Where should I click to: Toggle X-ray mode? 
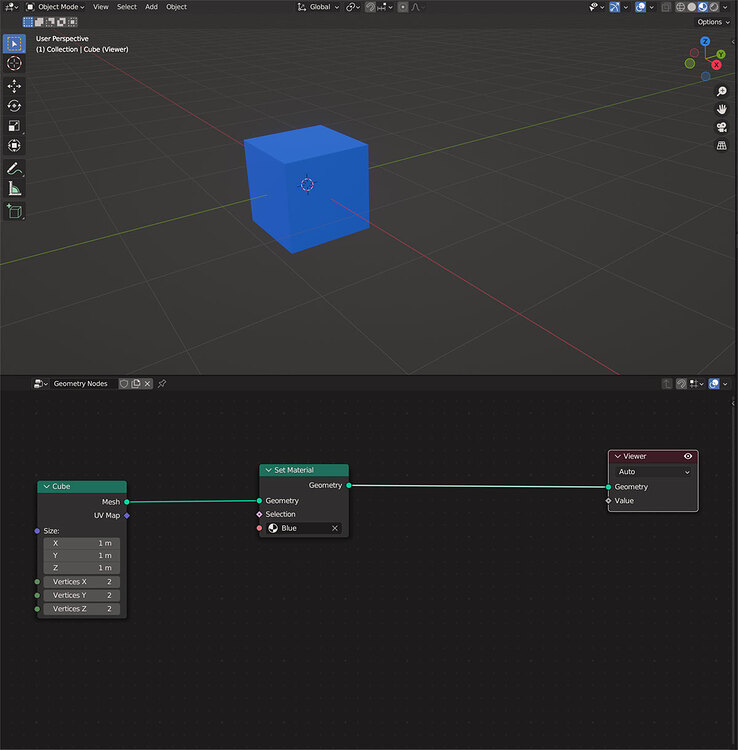tap(666, 7)
